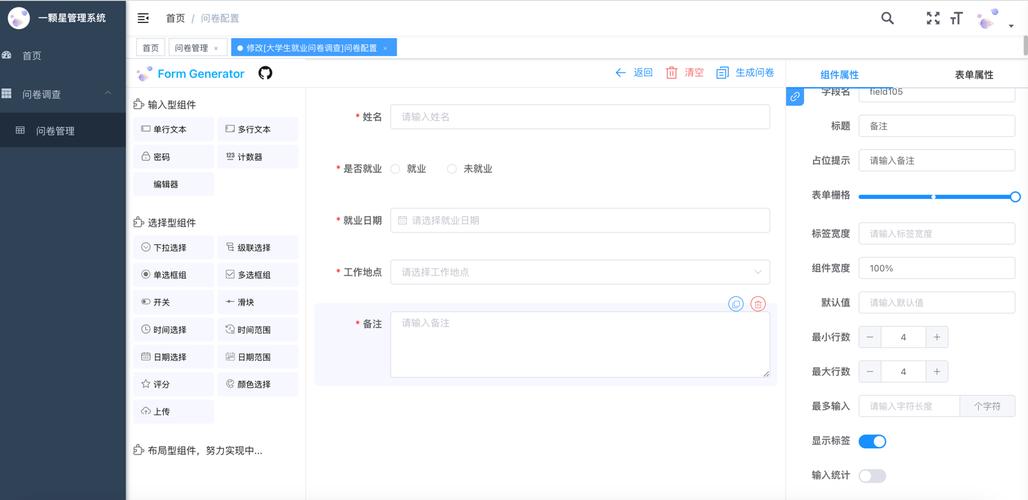
Task: Increase 最大行数 with plus button
Action: 937,372
